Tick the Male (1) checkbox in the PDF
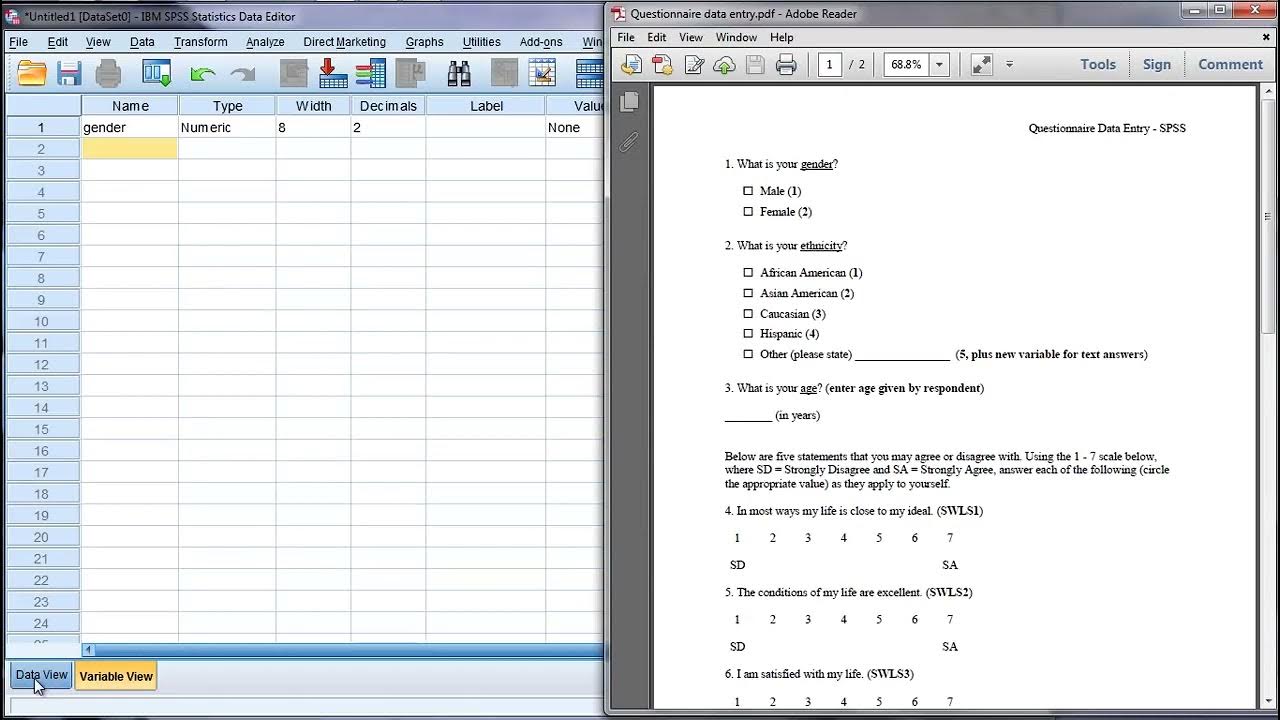Image resolution: width=1280 pixels, height=720 pixels. coord(748,190)
